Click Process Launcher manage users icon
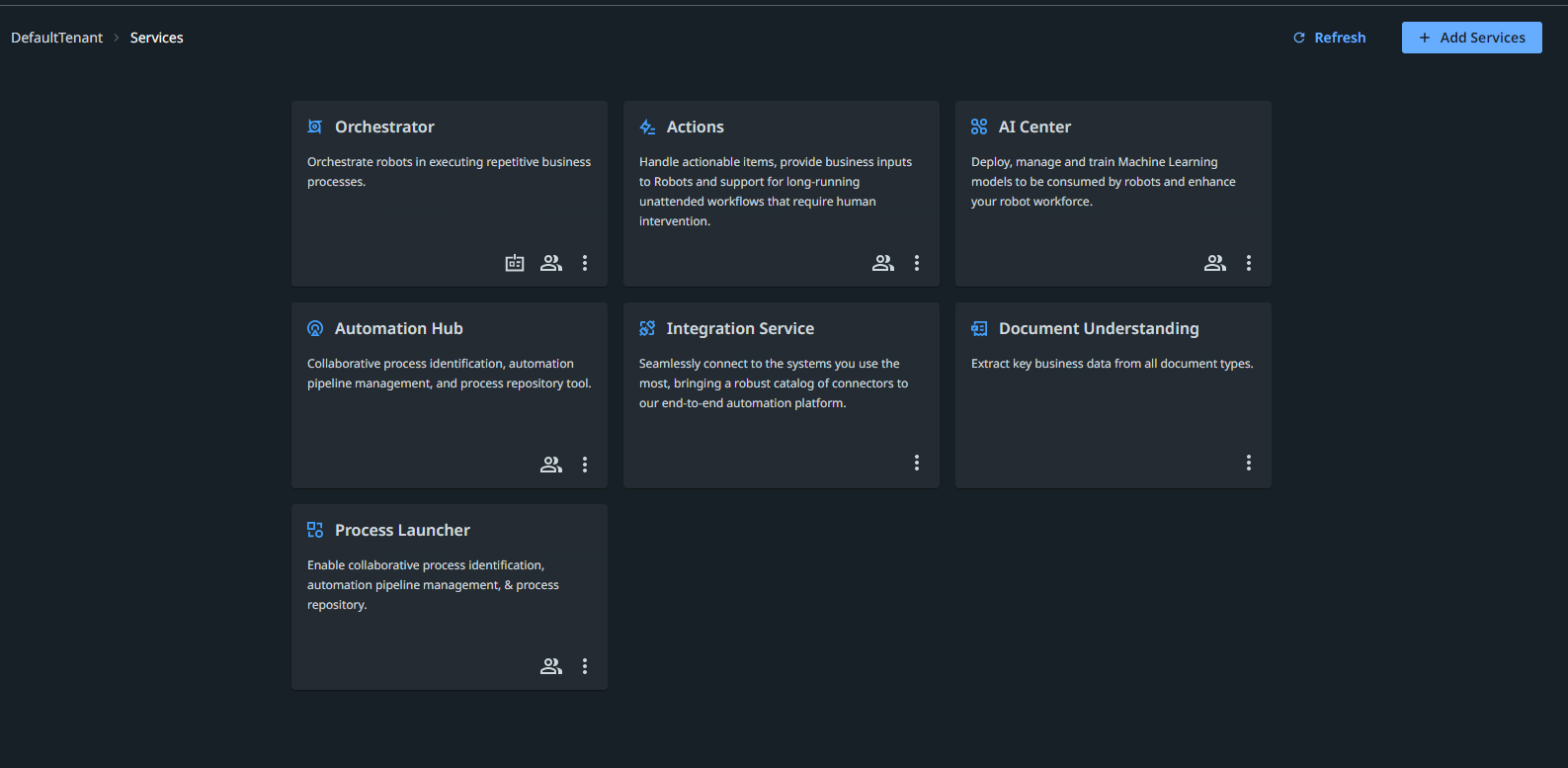The width and height of the screenshot is (1568, 768). [x=551, y=666]
